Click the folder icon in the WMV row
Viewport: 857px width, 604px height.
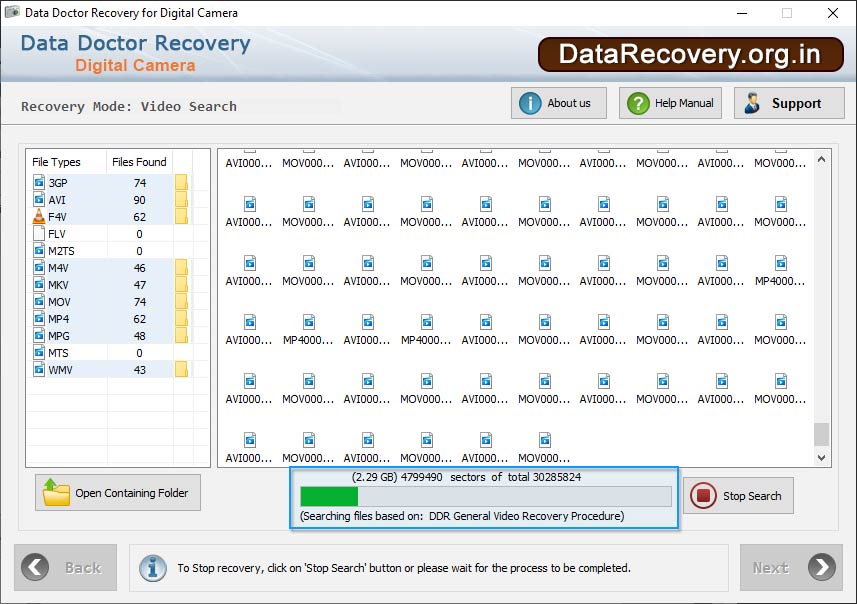[x=181, y=370]
